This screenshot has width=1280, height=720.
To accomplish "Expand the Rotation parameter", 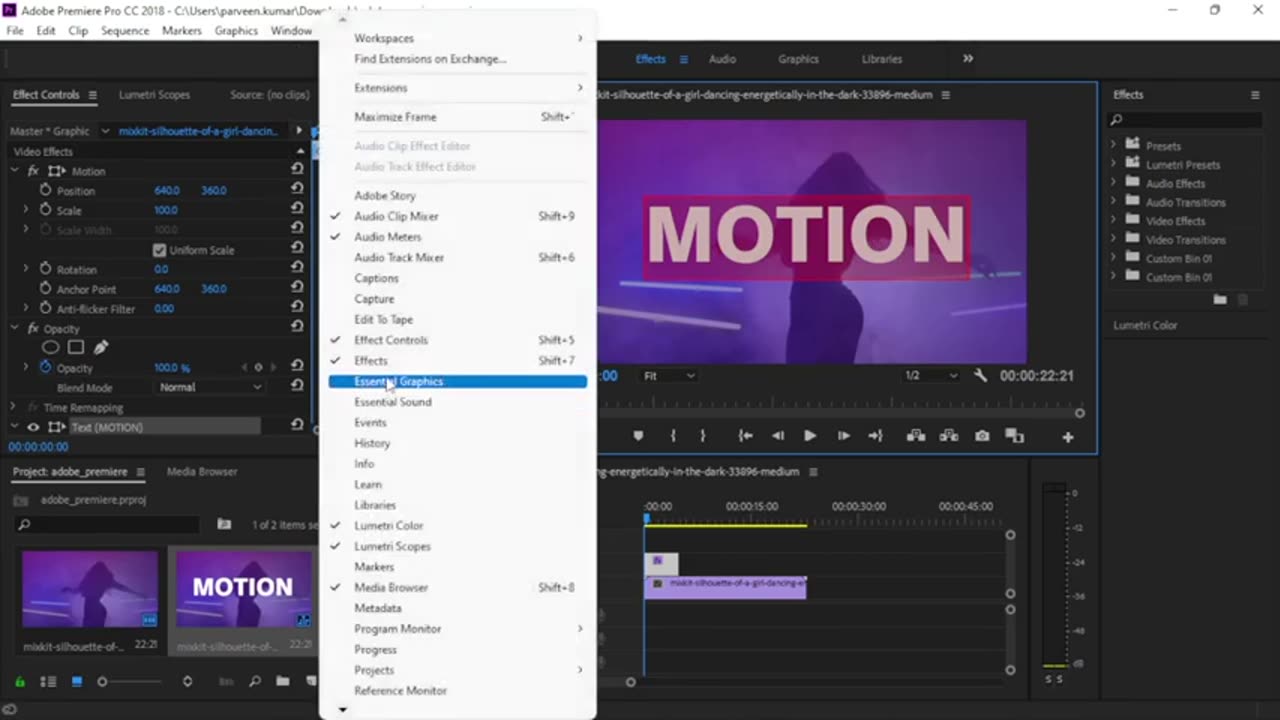I will (x=26, y=269).
